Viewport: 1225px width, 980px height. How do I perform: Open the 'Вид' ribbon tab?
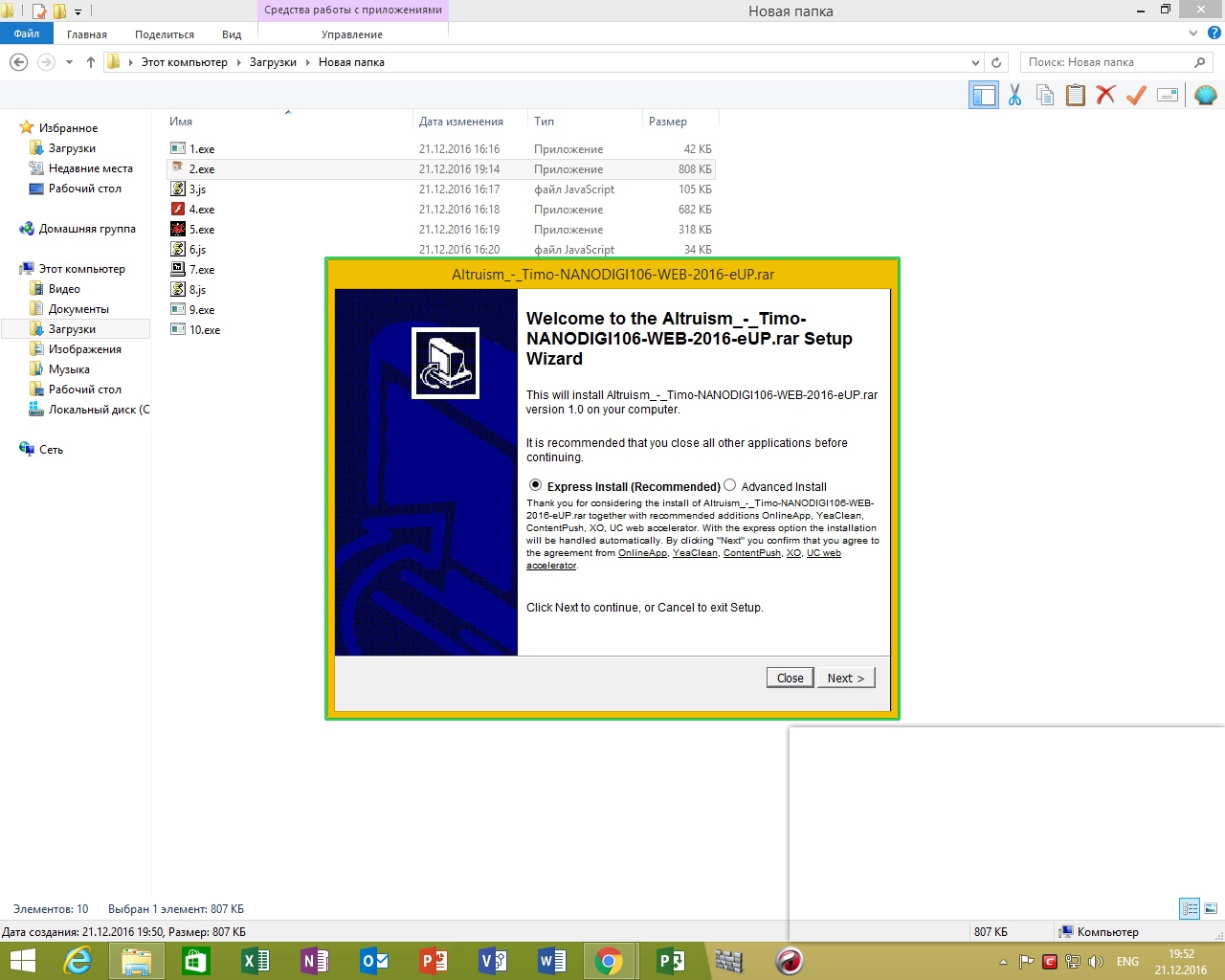coord(232,34)
